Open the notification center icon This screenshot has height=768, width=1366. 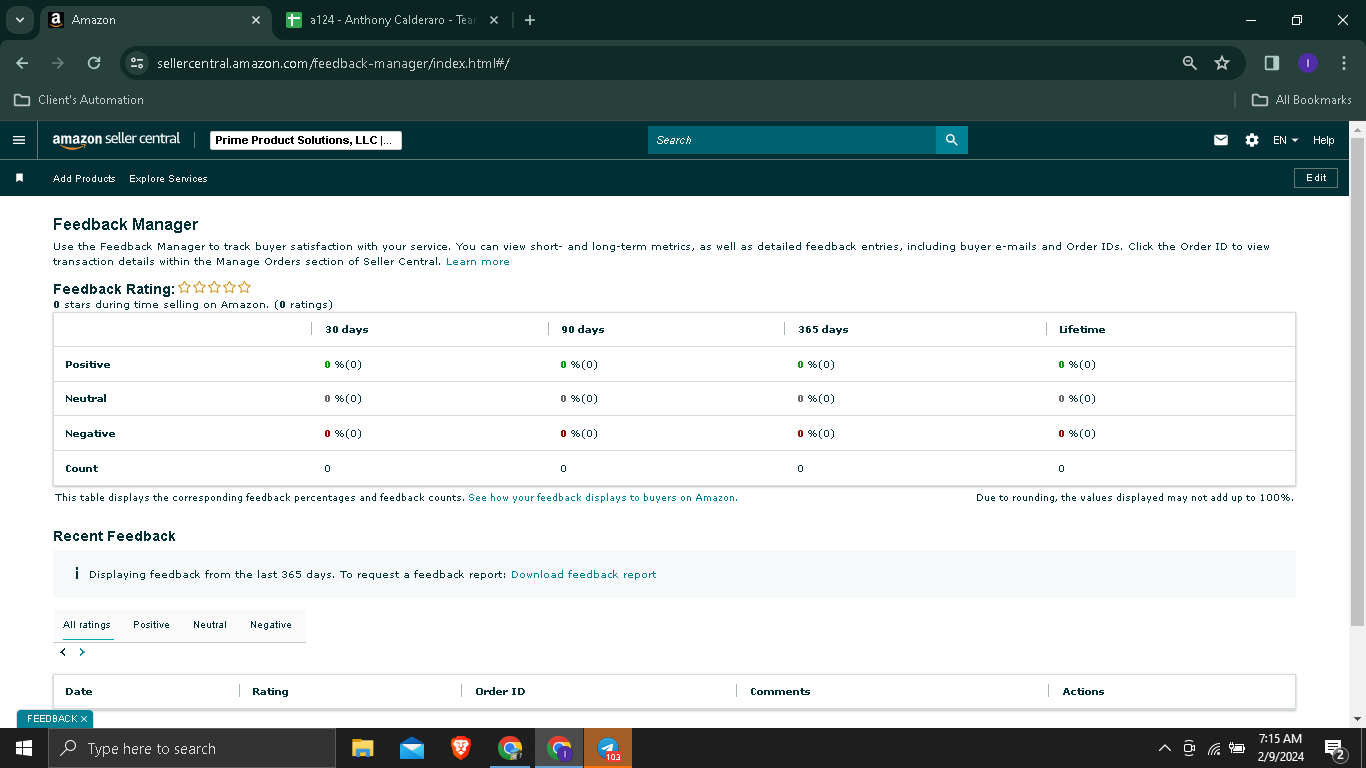1335,748
